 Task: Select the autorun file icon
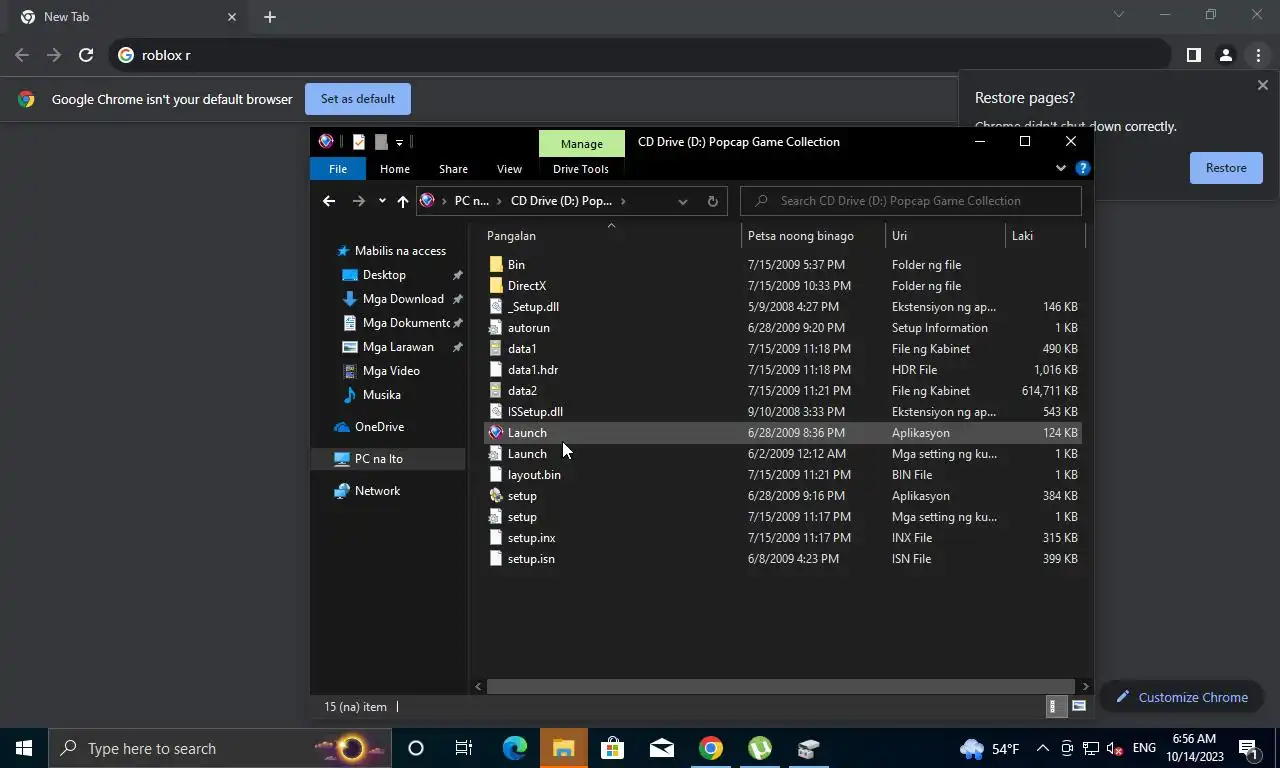(496, 328)
